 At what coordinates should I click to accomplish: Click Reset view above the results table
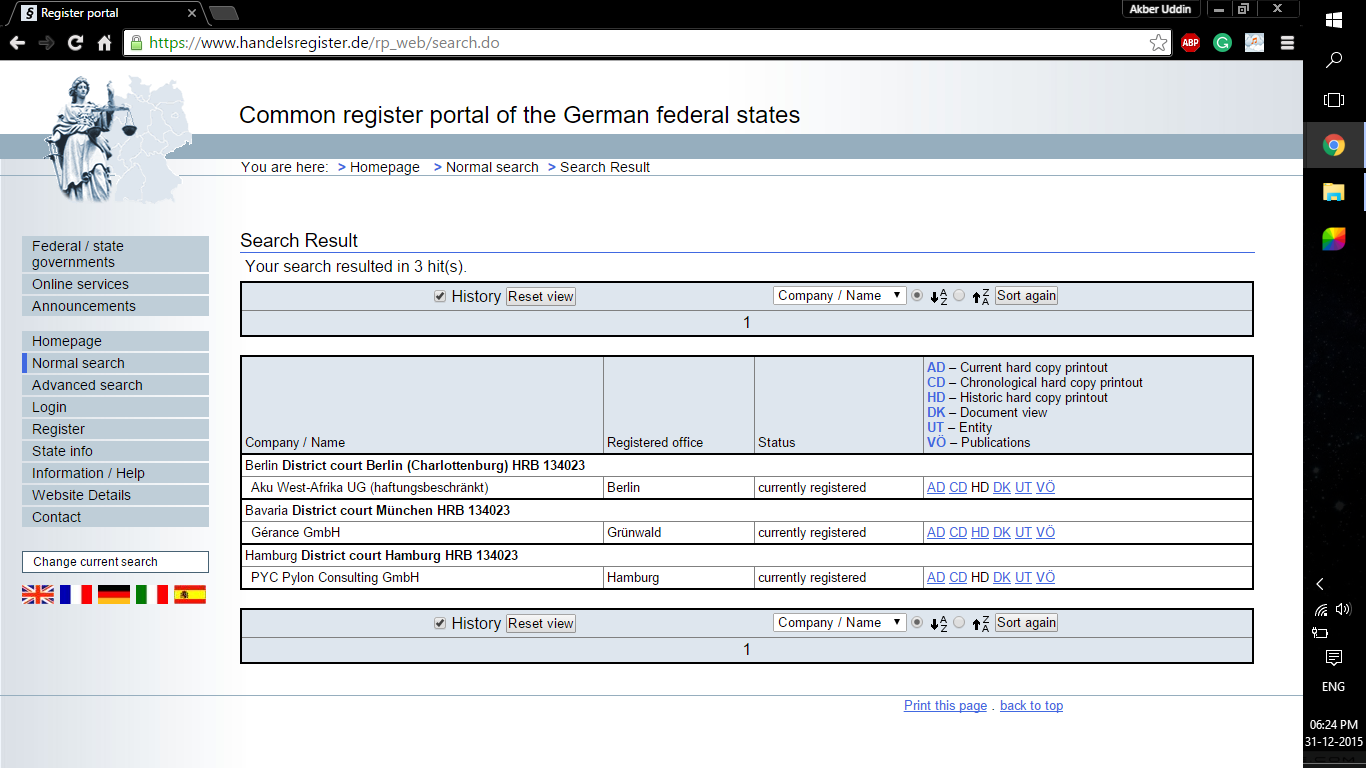541,297
